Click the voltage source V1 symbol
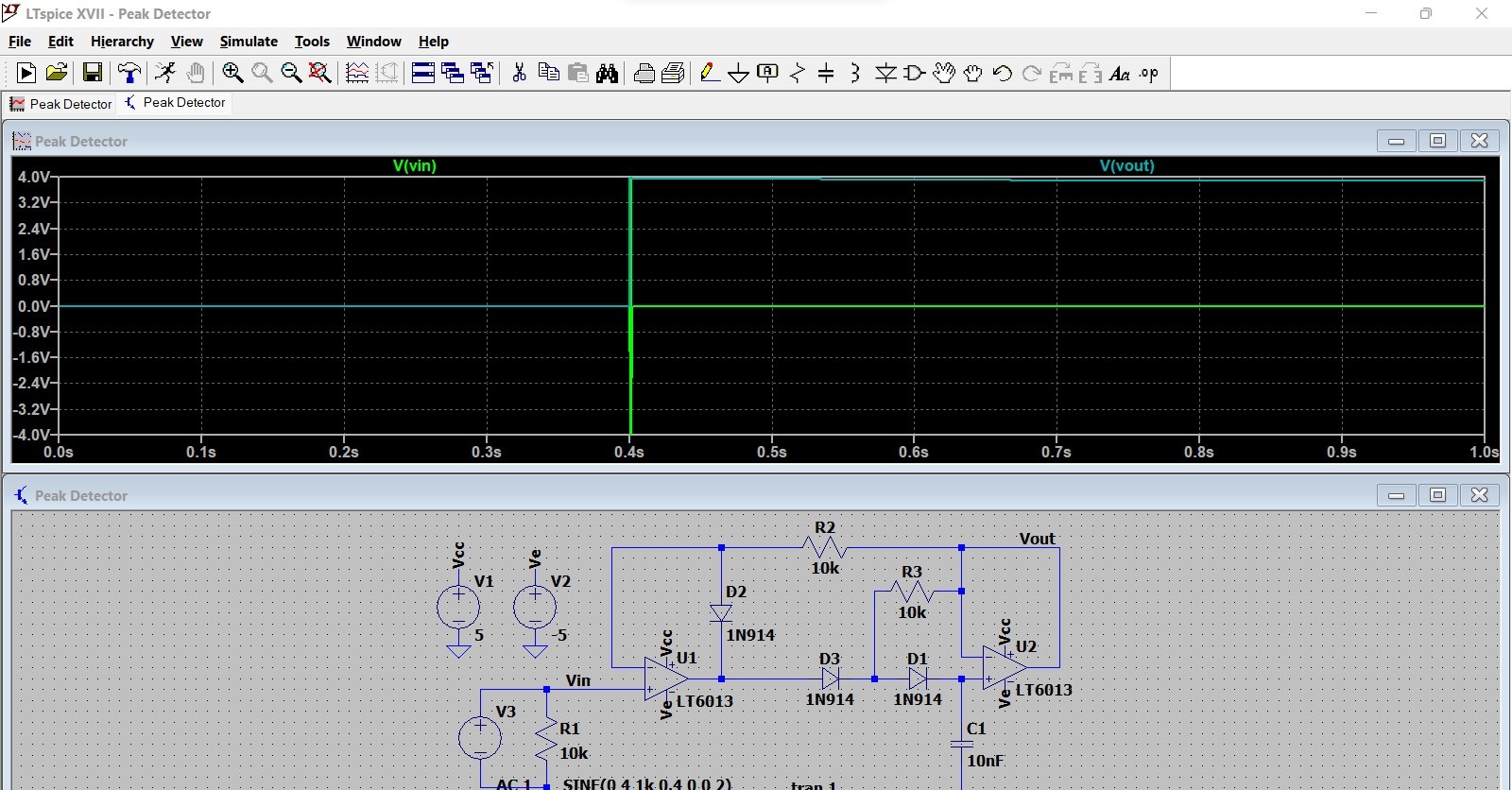The height and width of the screenshot is (790, 1512). click(x=458, y=607)
